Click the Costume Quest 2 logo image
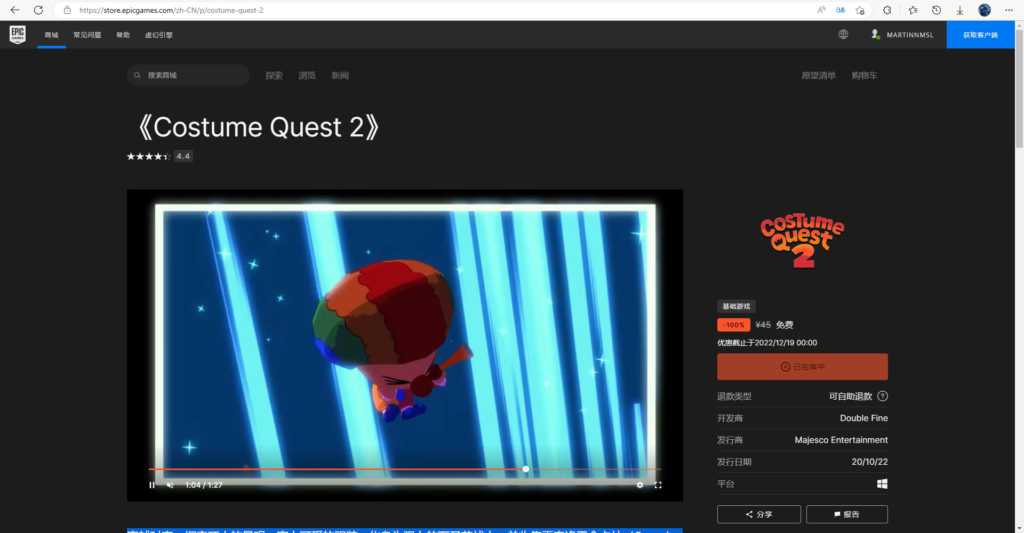Viewport: 1024px width, 533px height. click(x=803, y=241)
